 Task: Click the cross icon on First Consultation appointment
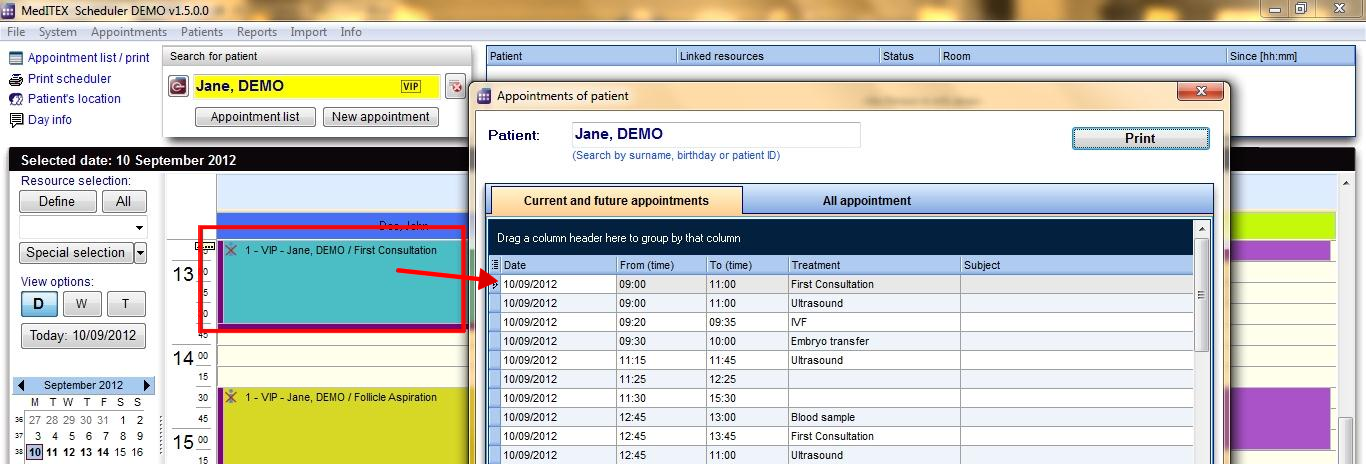tap(232, 250)
